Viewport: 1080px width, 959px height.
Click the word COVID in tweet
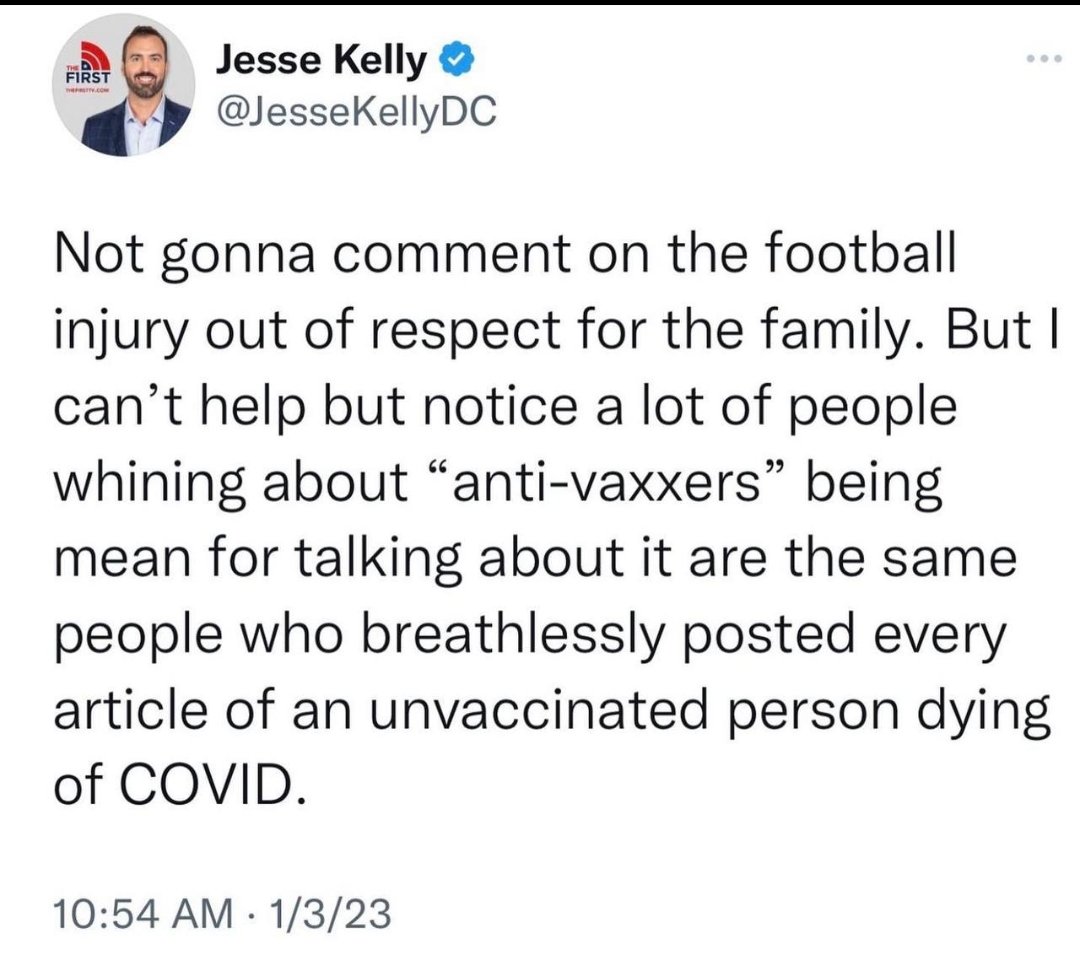click(213, 784)
